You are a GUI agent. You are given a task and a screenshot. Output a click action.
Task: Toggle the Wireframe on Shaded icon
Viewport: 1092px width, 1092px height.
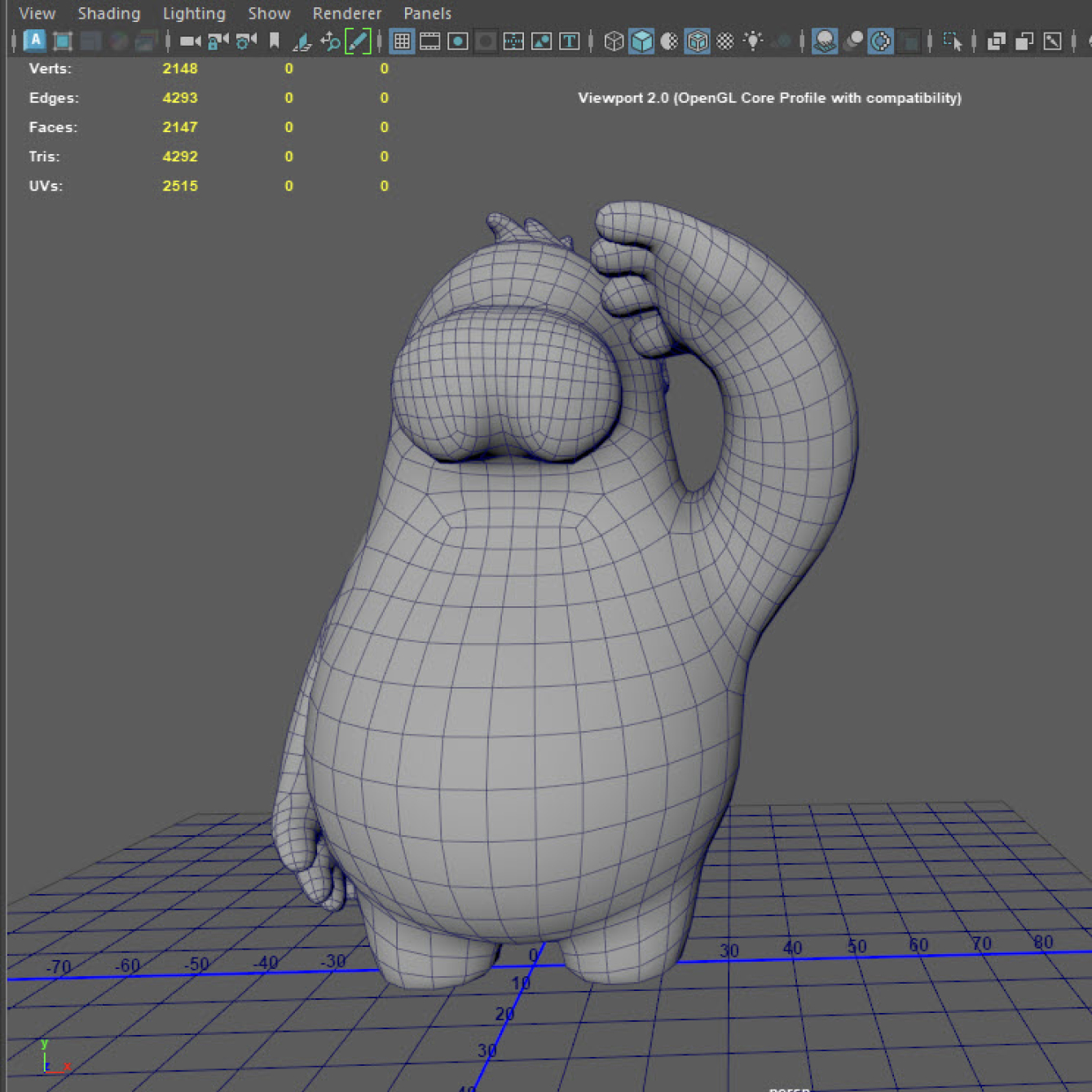pyautogui.click(x=698, y=41)
